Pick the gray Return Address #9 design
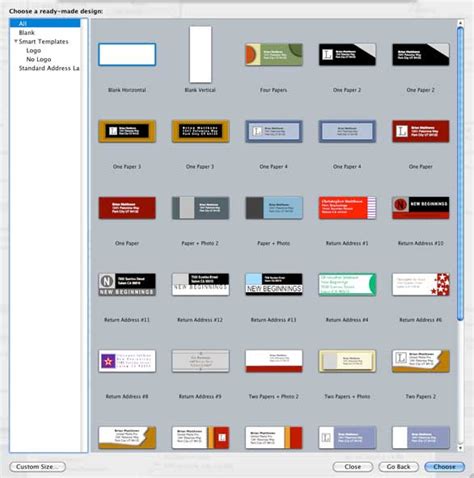The height and width of the screenshot is (478, 474). tap(200, 361)
